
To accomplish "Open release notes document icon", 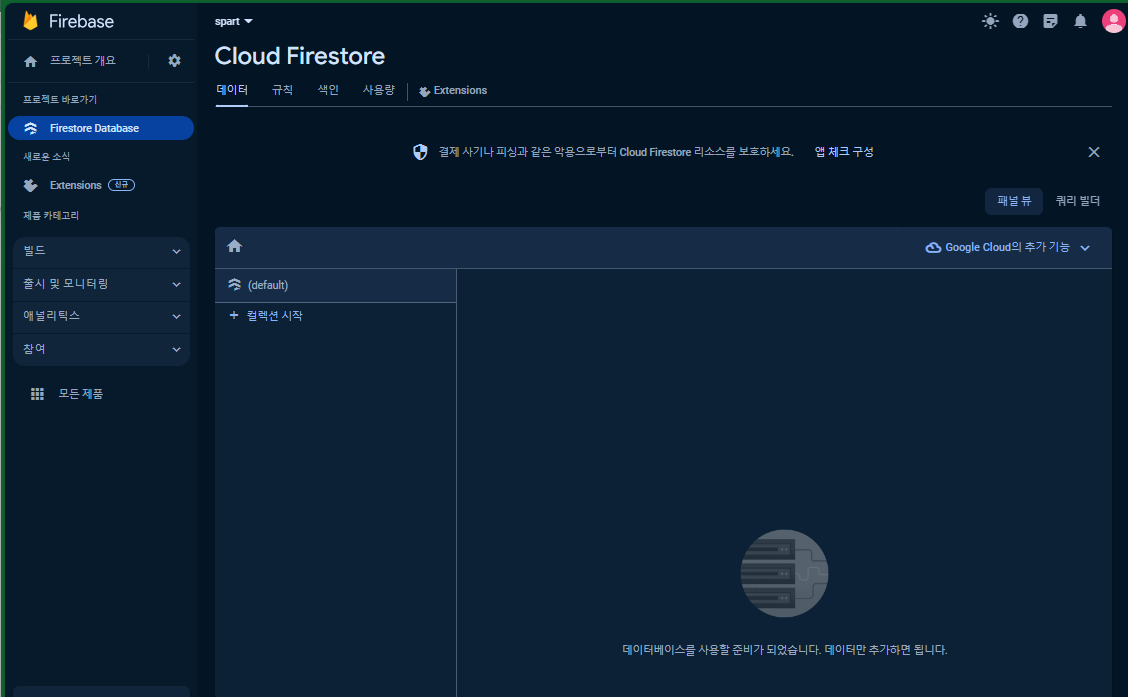I will (x=1050, y=21).
